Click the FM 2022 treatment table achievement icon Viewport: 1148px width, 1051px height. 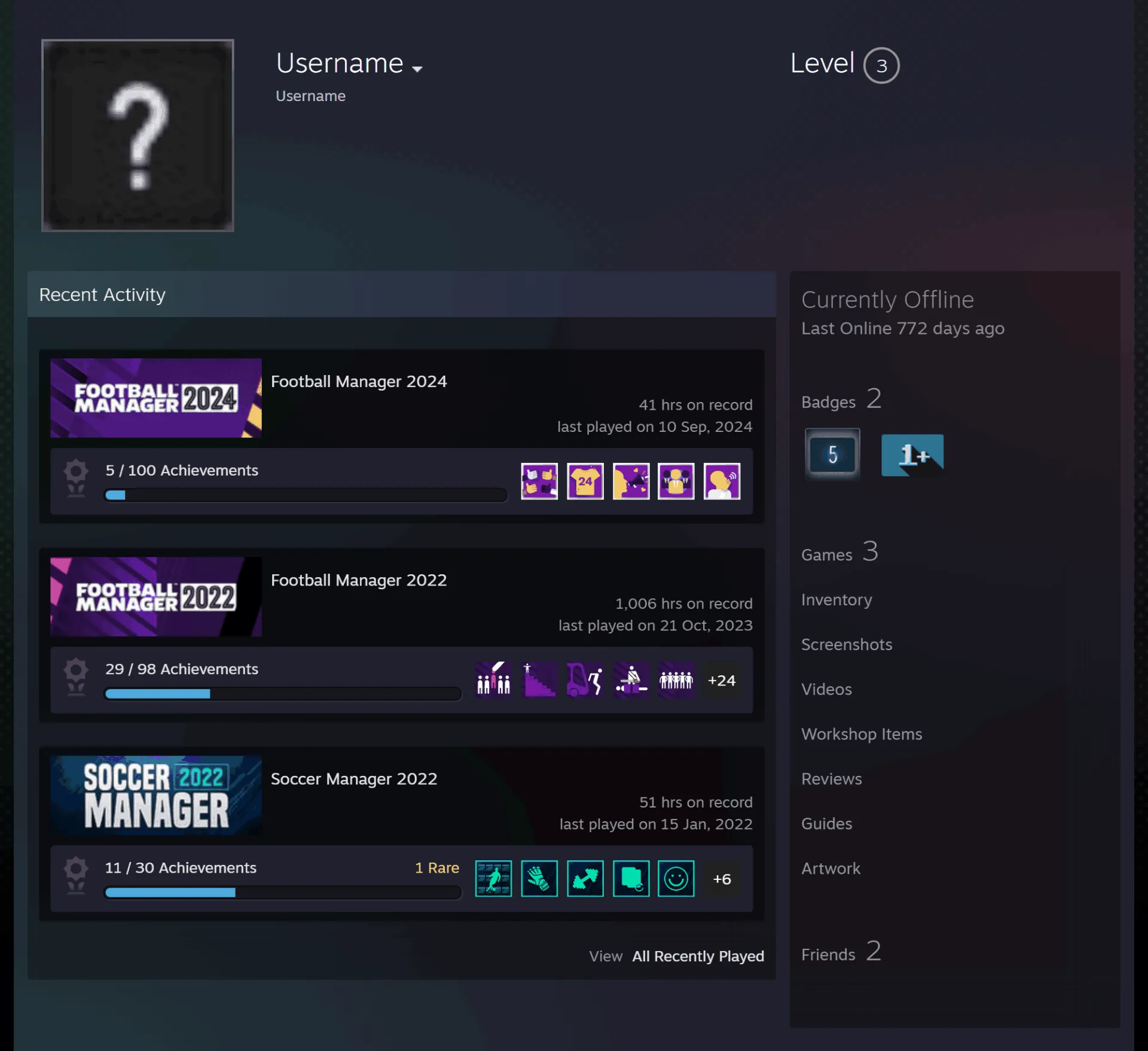tap(631, 680)
